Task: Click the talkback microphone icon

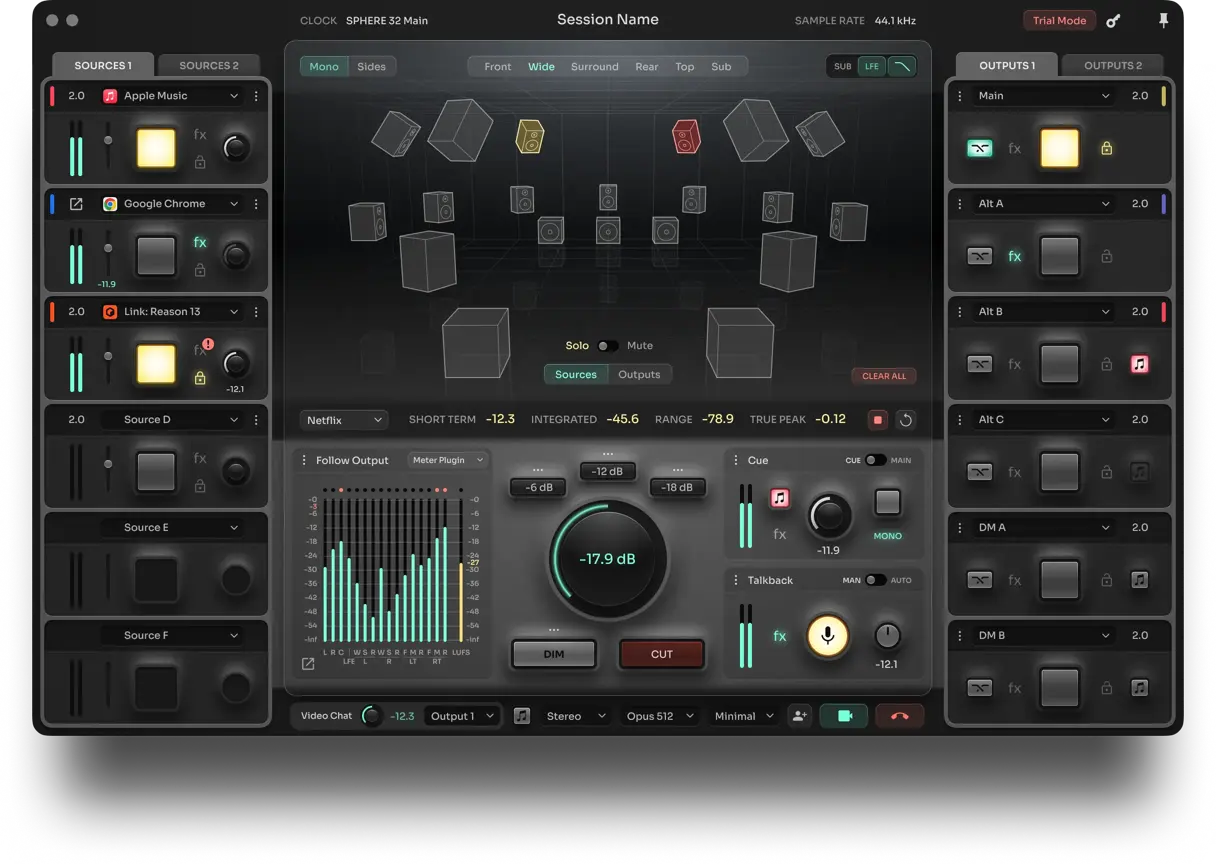Action: 827,636
